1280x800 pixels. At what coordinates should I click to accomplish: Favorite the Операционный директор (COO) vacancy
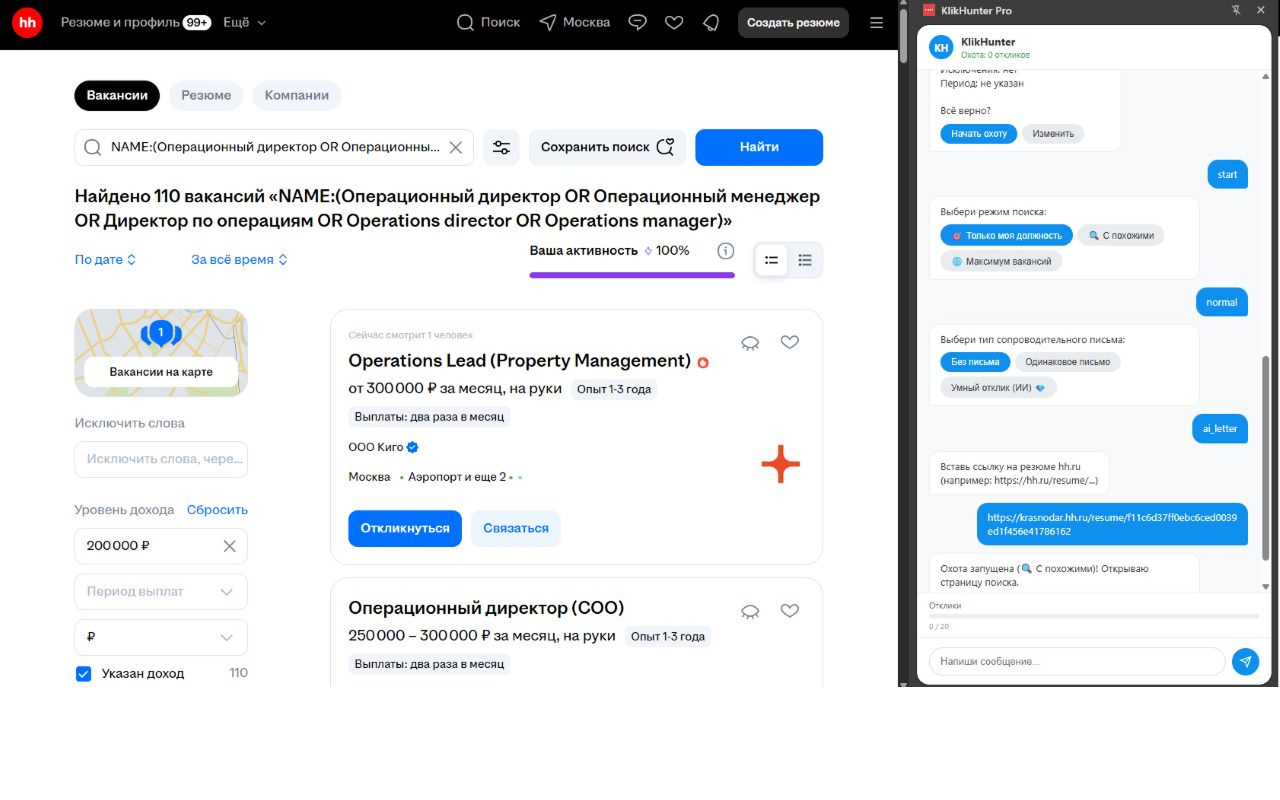pos(790,610)
